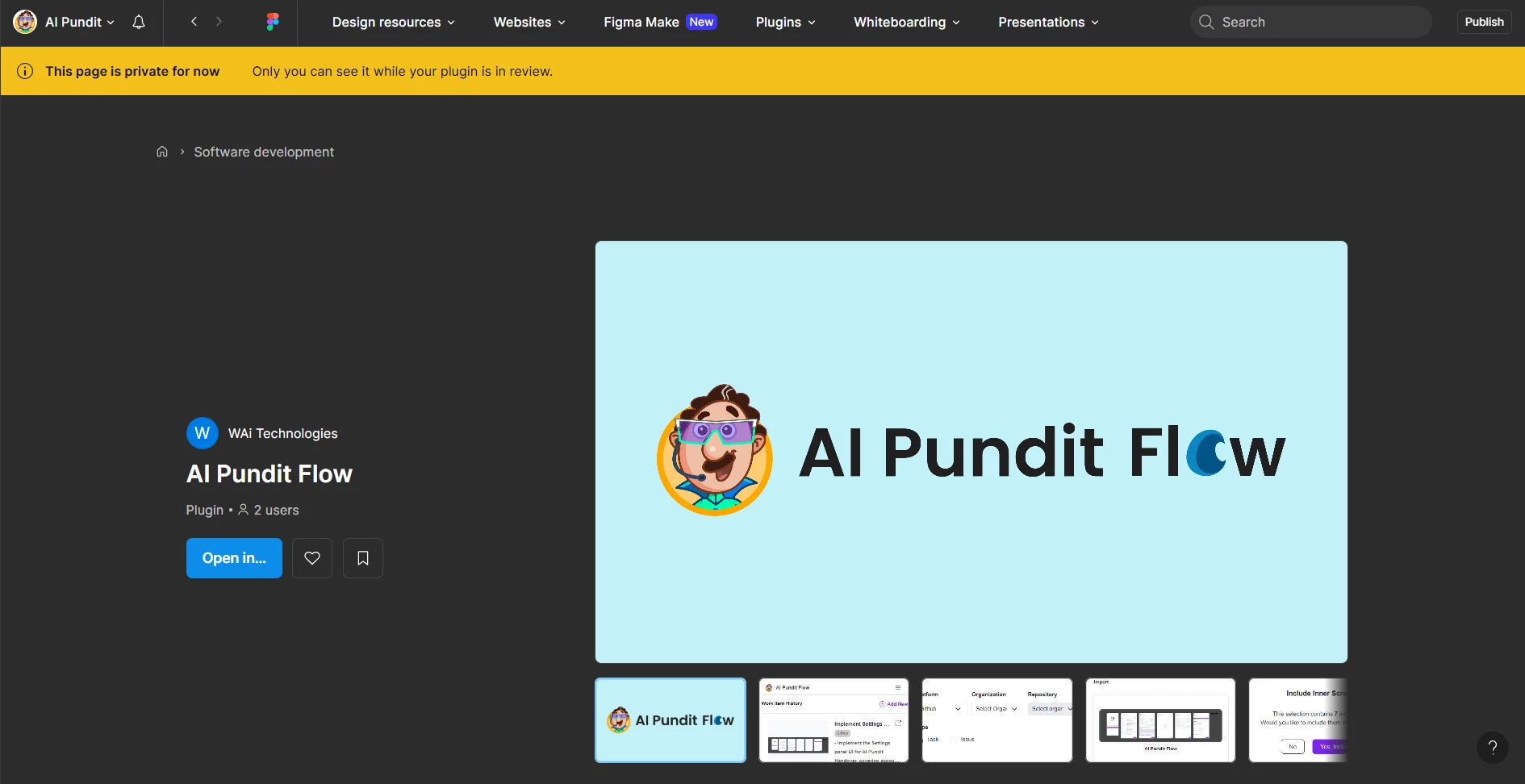Select the Include Inner Screens thumbnail
The height and width of the screenshot is (784, 1525).
1298,720
